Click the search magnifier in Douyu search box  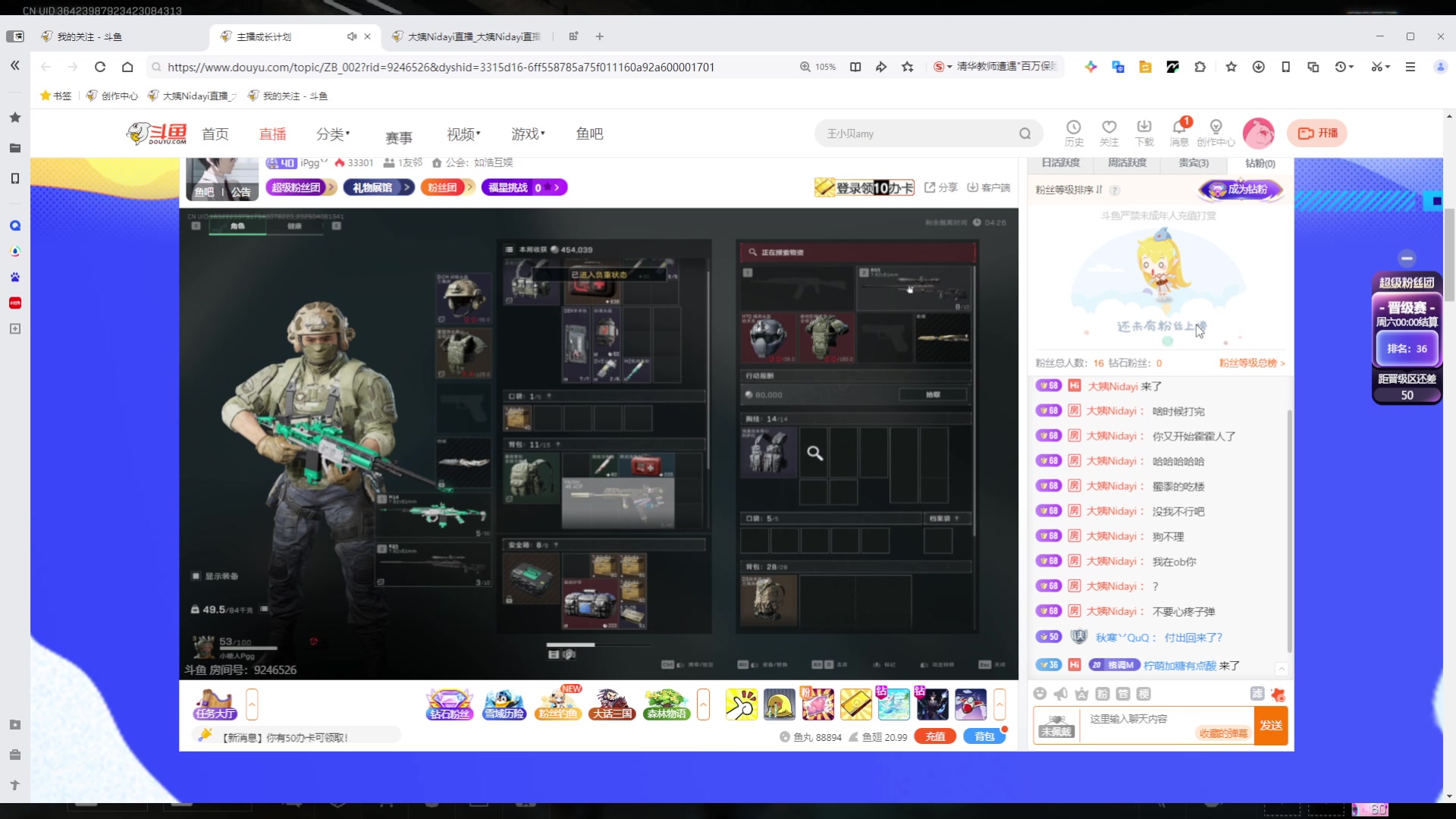click(1025, 133)
